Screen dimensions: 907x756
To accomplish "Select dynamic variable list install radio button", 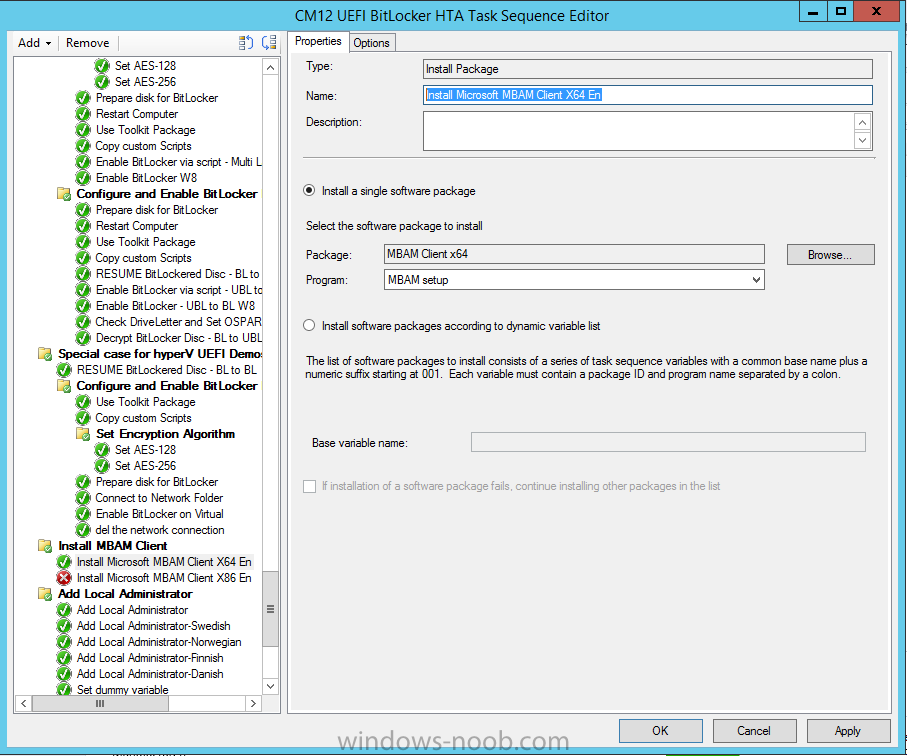I will point(309,326).
